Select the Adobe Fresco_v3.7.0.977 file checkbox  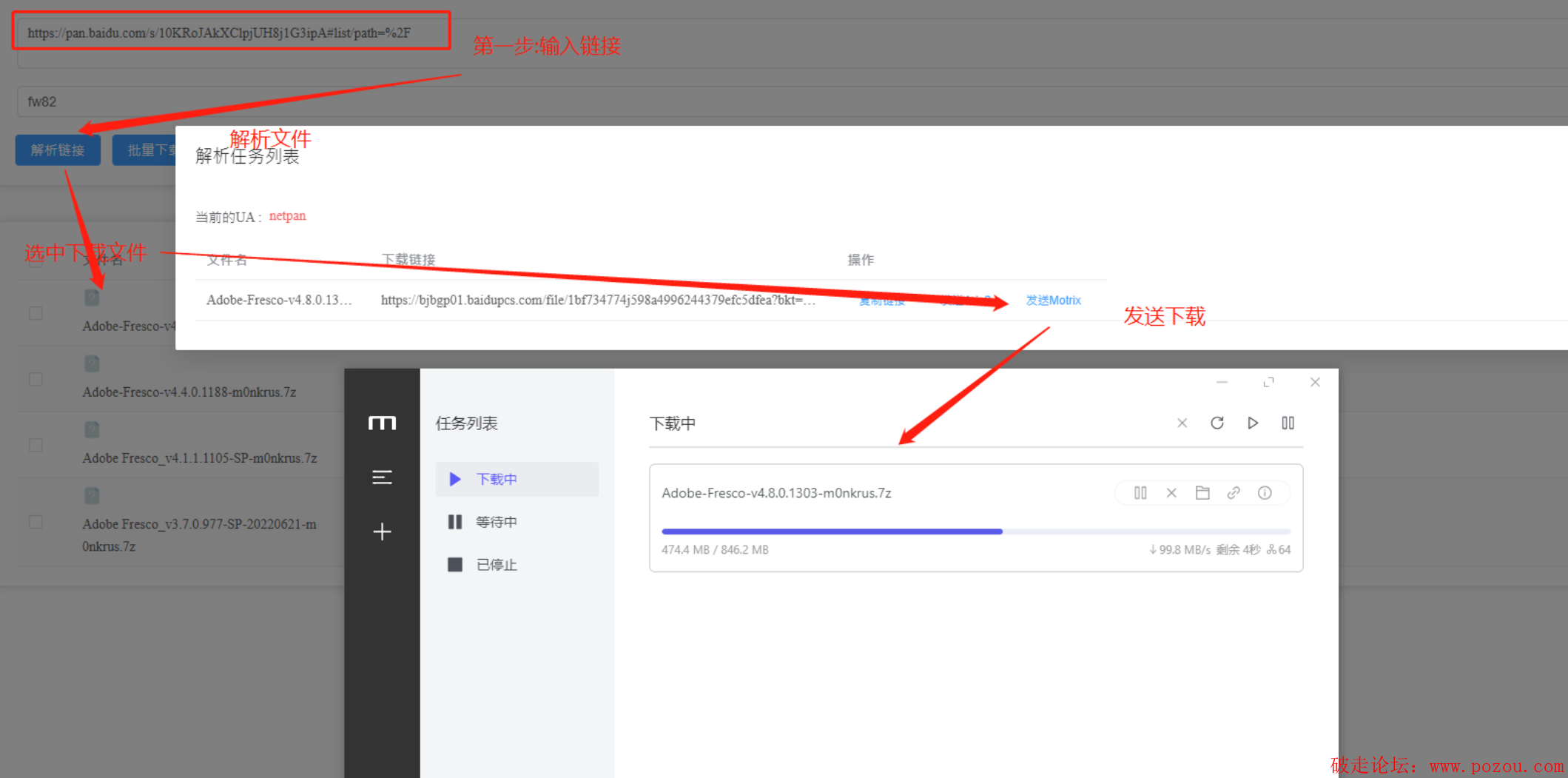coord(36,522)
